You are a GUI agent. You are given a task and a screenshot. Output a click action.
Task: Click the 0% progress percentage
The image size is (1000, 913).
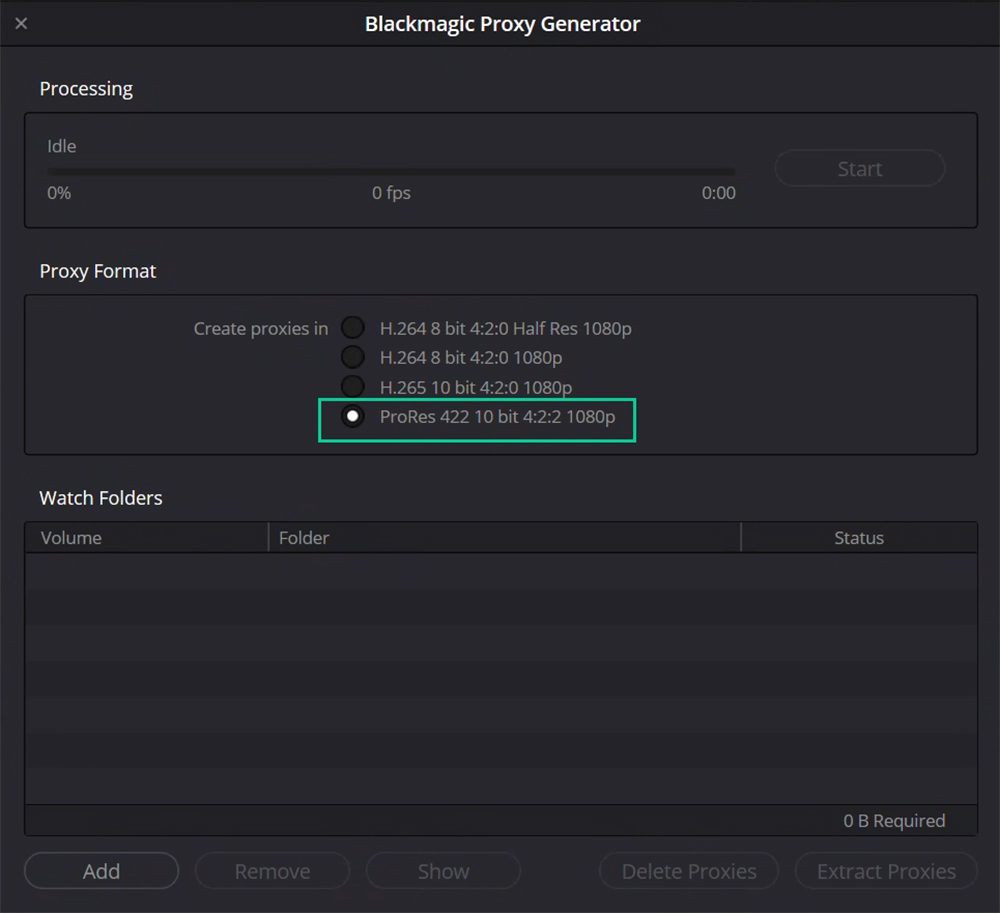tap(58, 193)
